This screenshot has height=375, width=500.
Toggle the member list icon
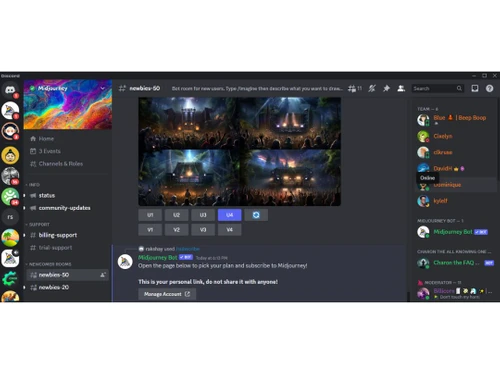[401, 88]
